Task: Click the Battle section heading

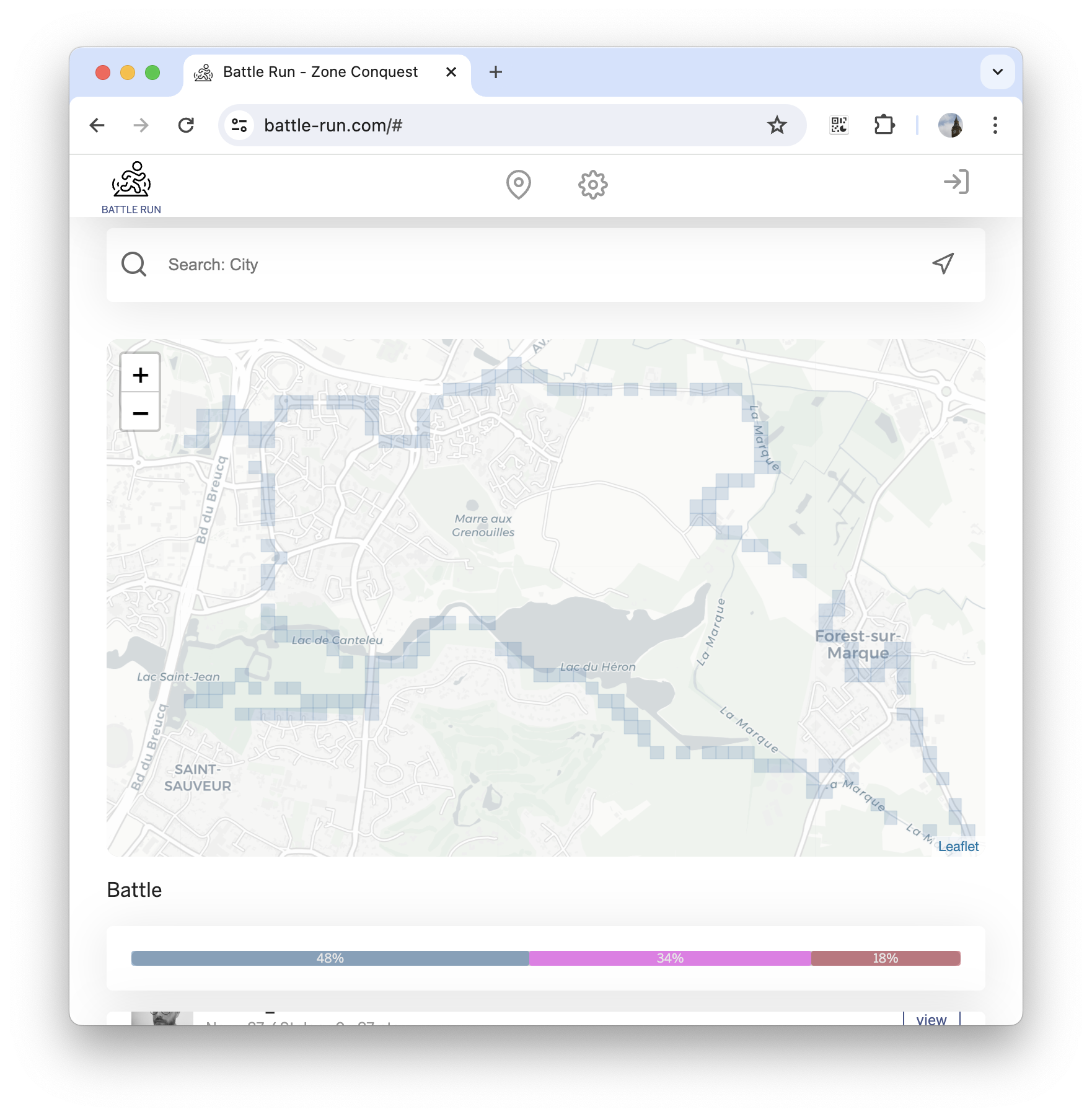Action: tap(134, 890)
